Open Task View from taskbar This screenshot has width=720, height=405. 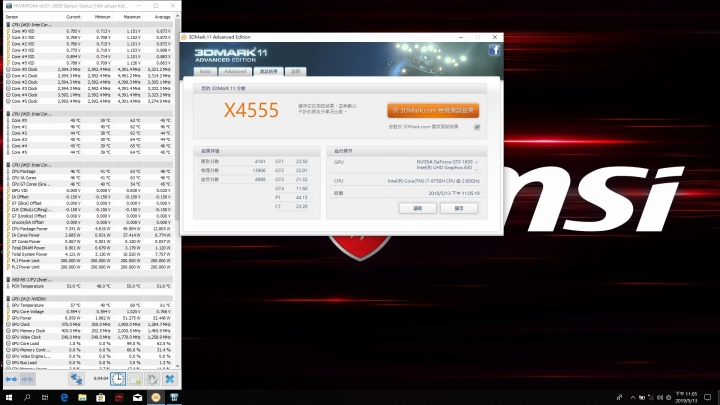click(45, 398)
